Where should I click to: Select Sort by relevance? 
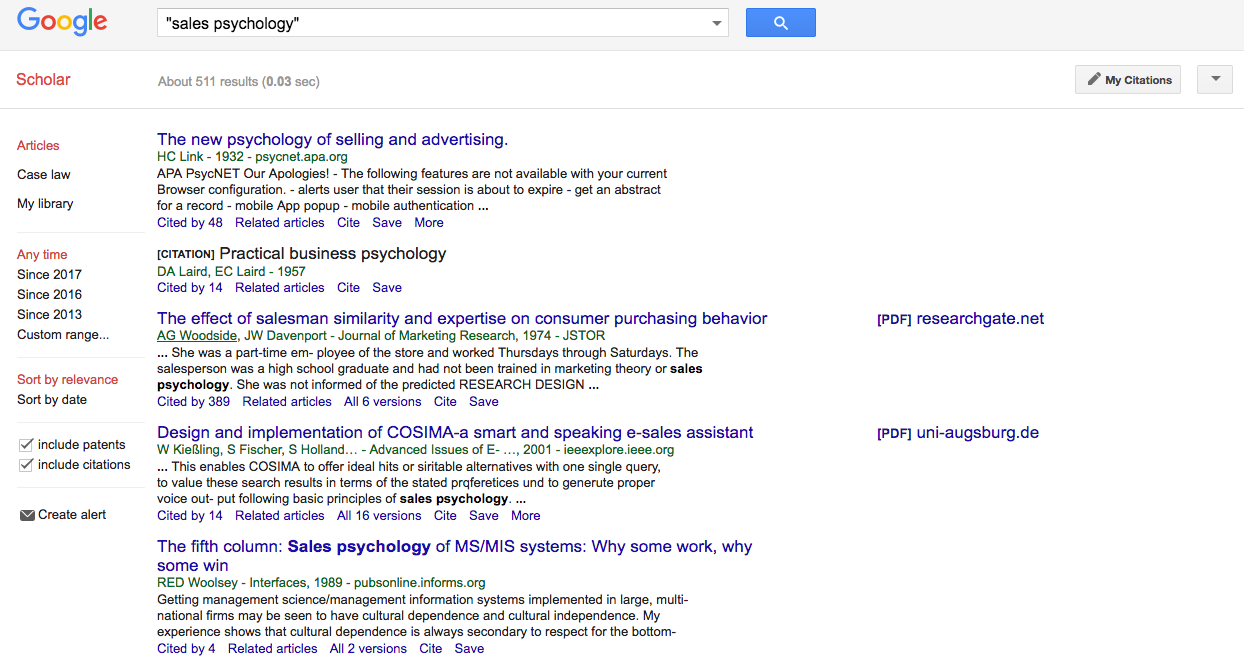coord(67,380)
